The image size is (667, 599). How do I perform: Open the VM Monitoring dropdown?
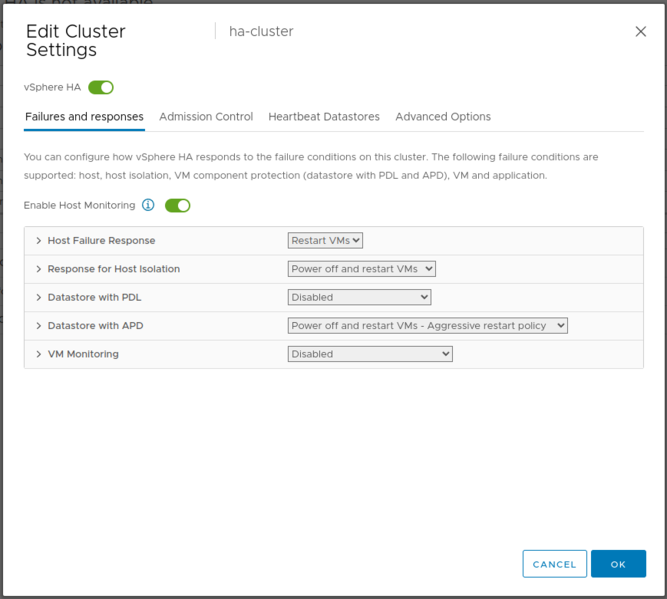370,354
